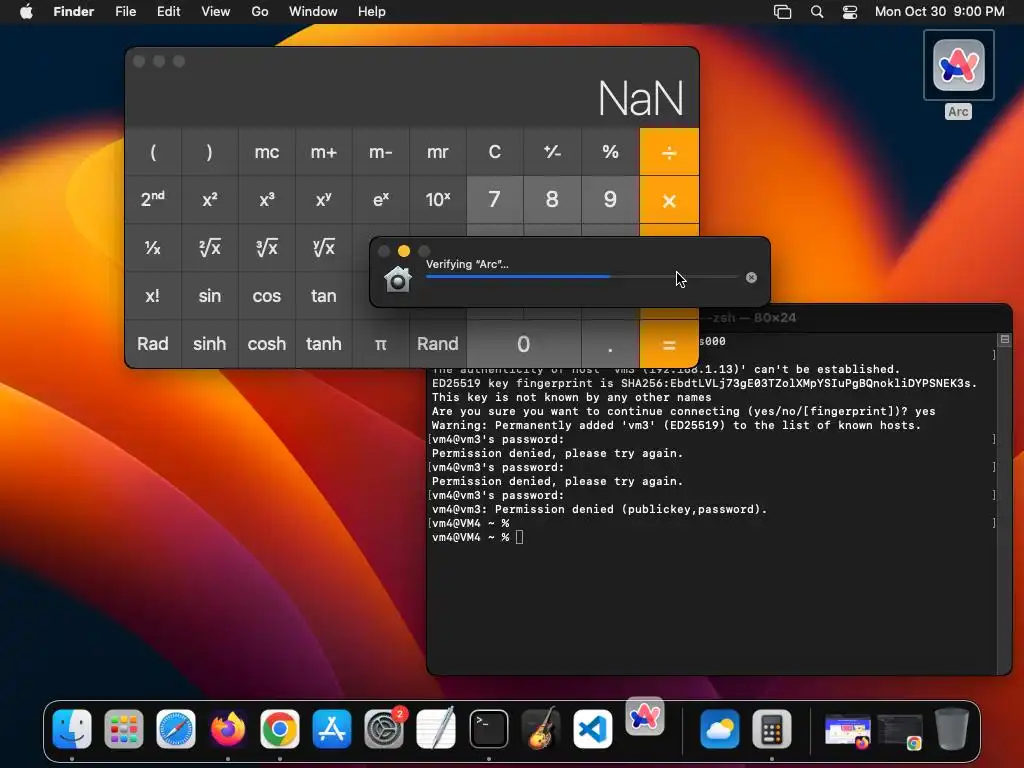Click the pi key in Calculator

click(x=381, y=344)
